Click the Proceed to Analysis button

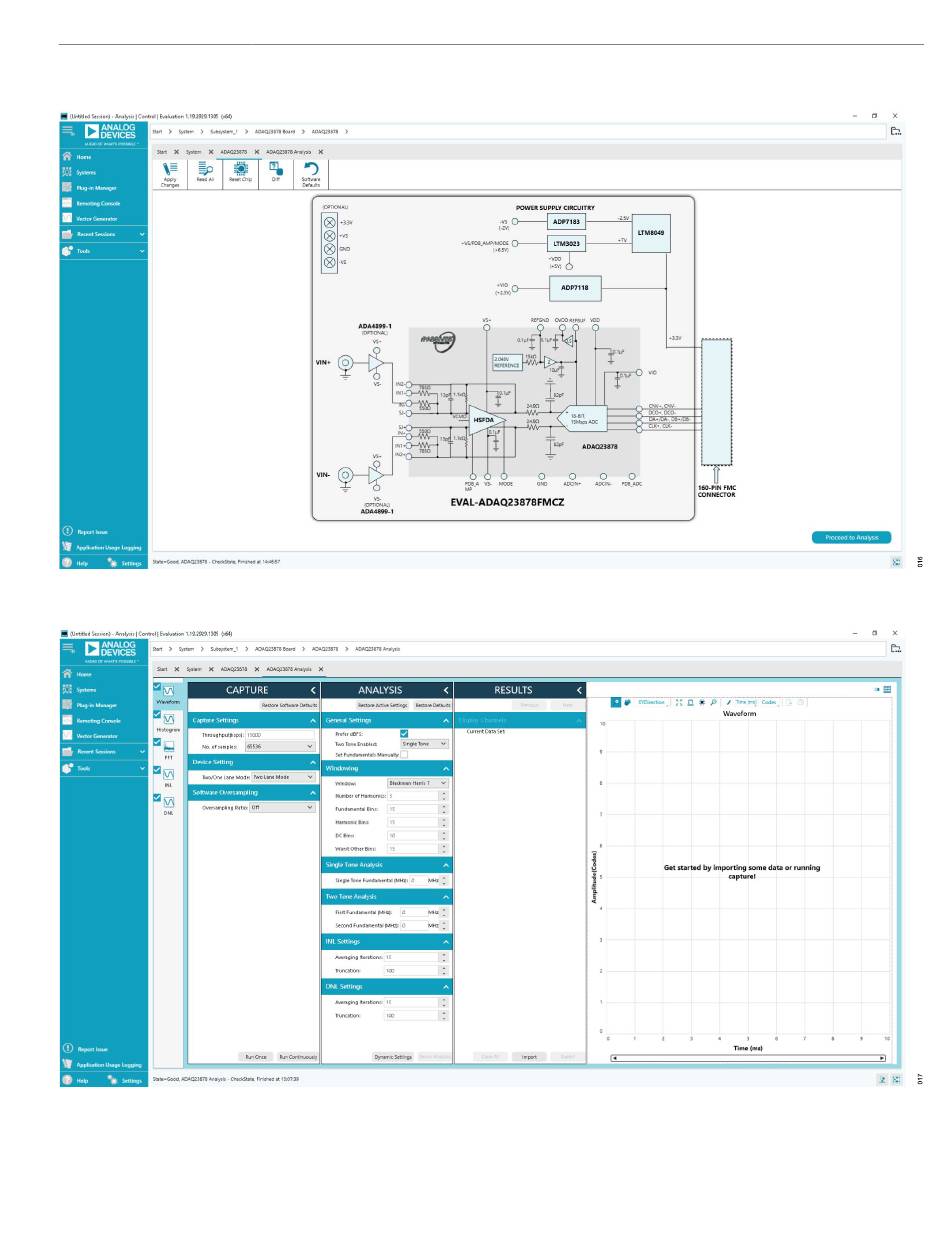click(852, 537)
